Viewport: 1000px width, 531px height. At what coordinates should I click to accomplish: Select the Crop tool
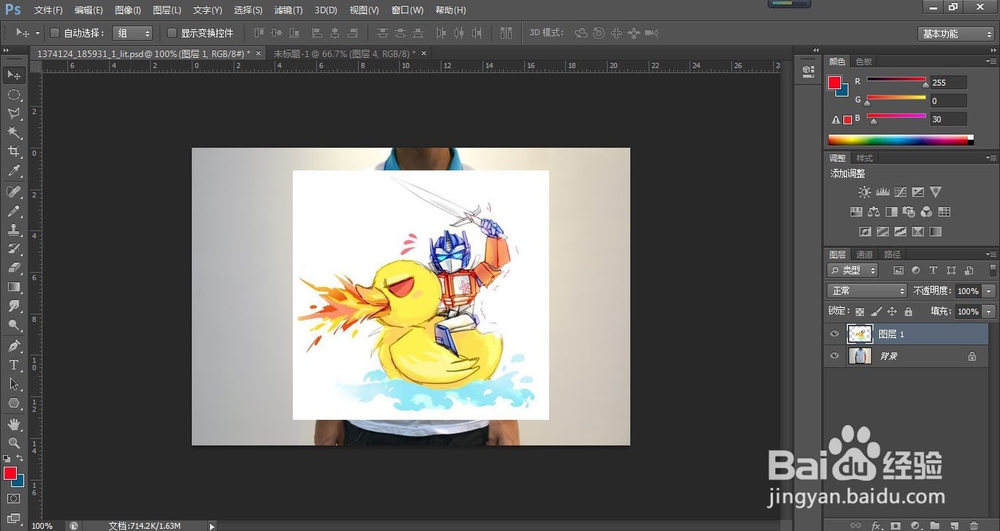point(13,152)
